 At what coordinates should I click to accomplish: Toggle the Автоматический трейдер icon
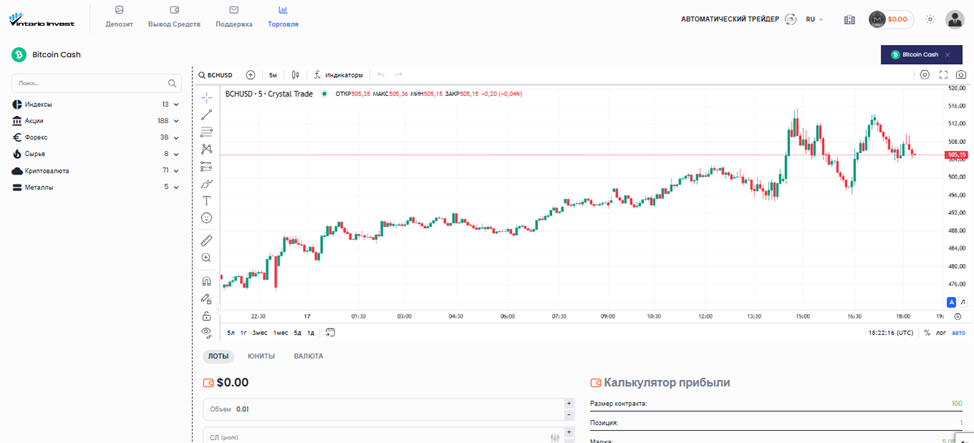[x=791, y=19]
